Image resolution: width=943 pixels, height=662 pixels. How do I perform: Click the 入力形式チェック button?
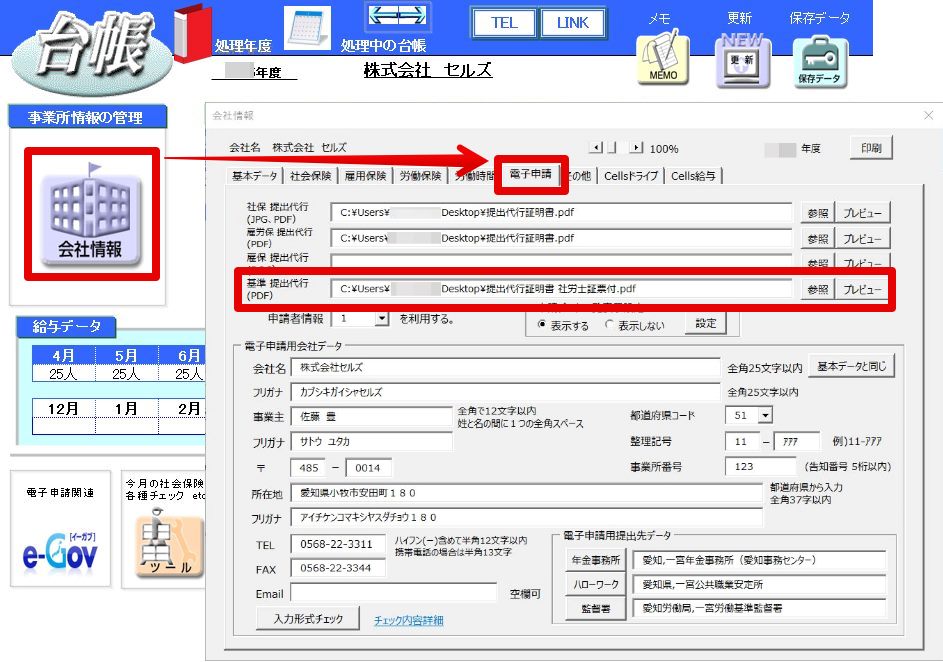(x=308, y=618)
